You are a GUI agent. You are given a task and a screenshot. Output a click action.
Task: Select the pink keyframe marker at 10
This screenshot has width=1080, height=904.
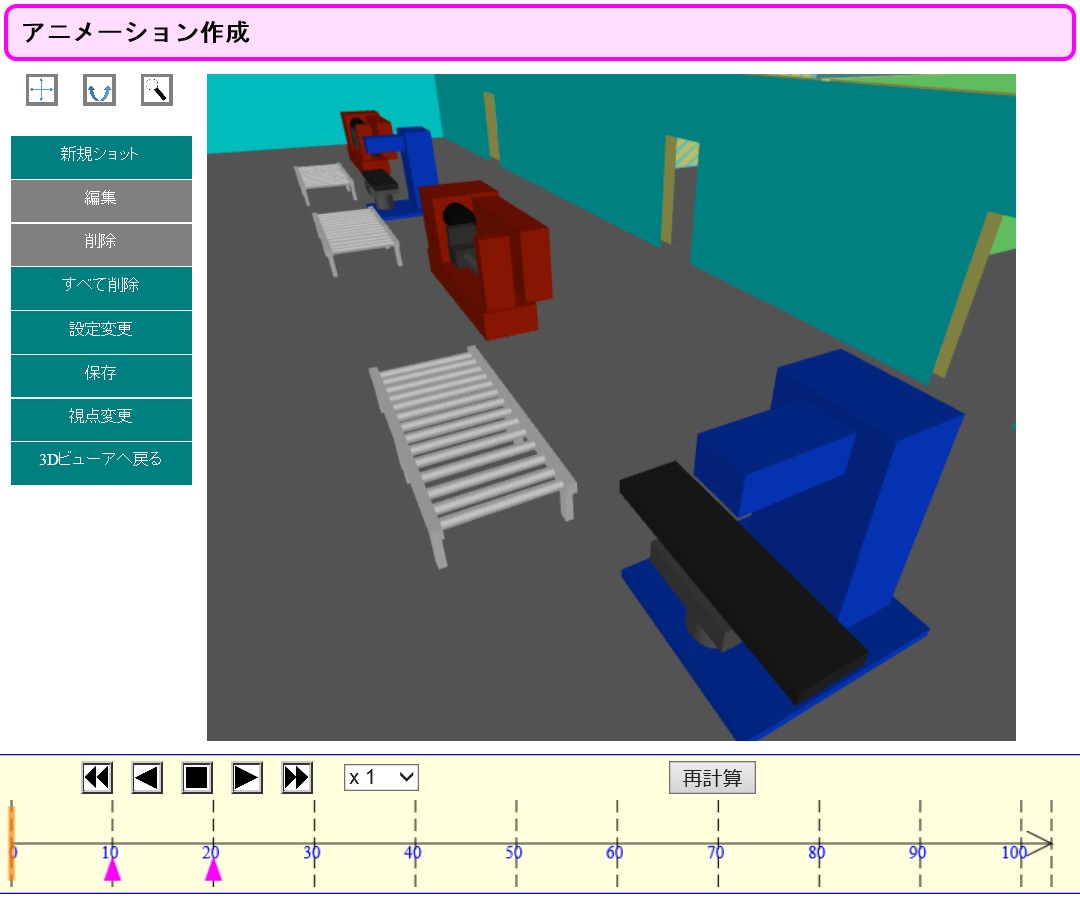pyautogui.click(x=112, y=871)
